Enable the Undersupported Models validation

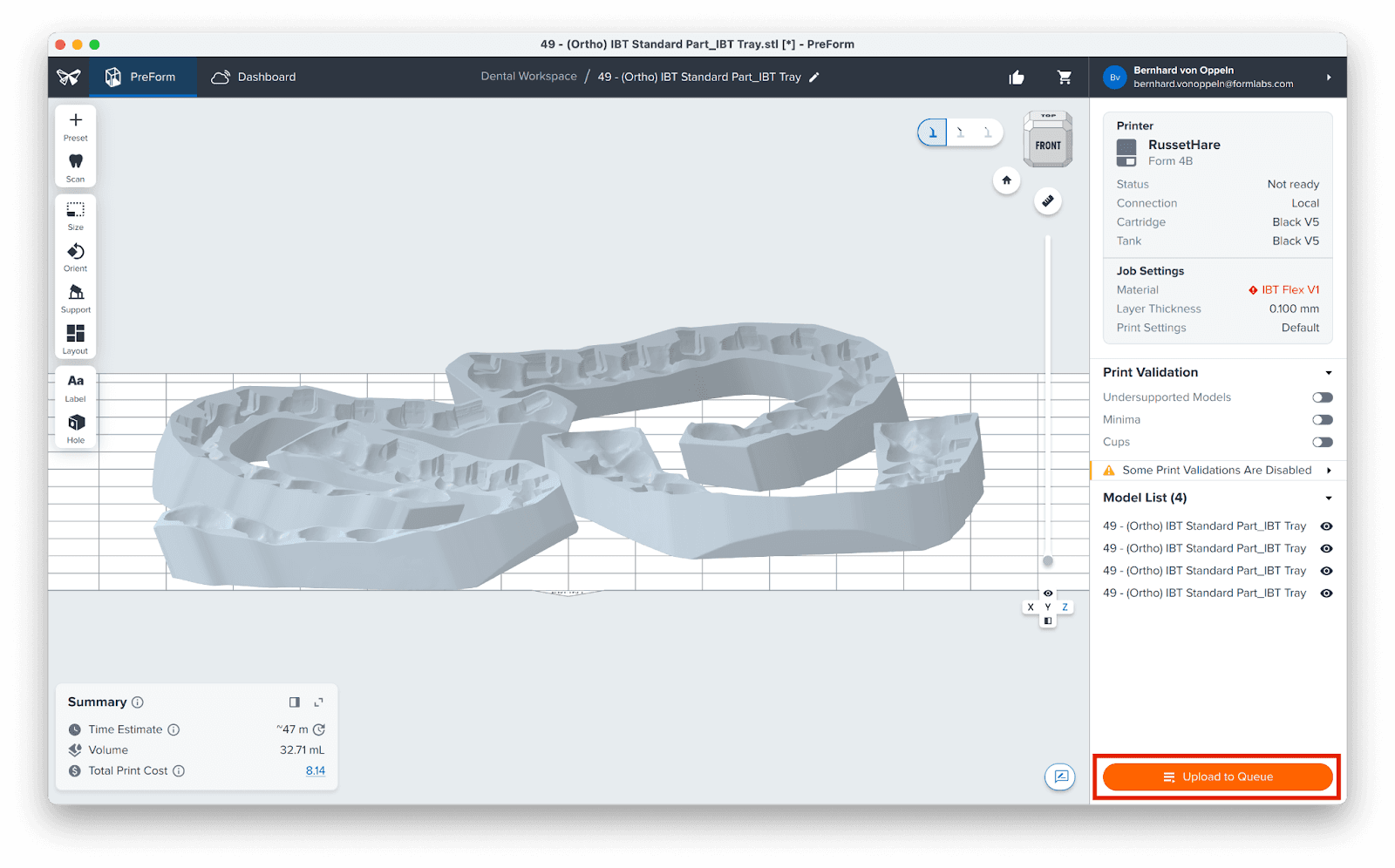tap(1322, 397)
